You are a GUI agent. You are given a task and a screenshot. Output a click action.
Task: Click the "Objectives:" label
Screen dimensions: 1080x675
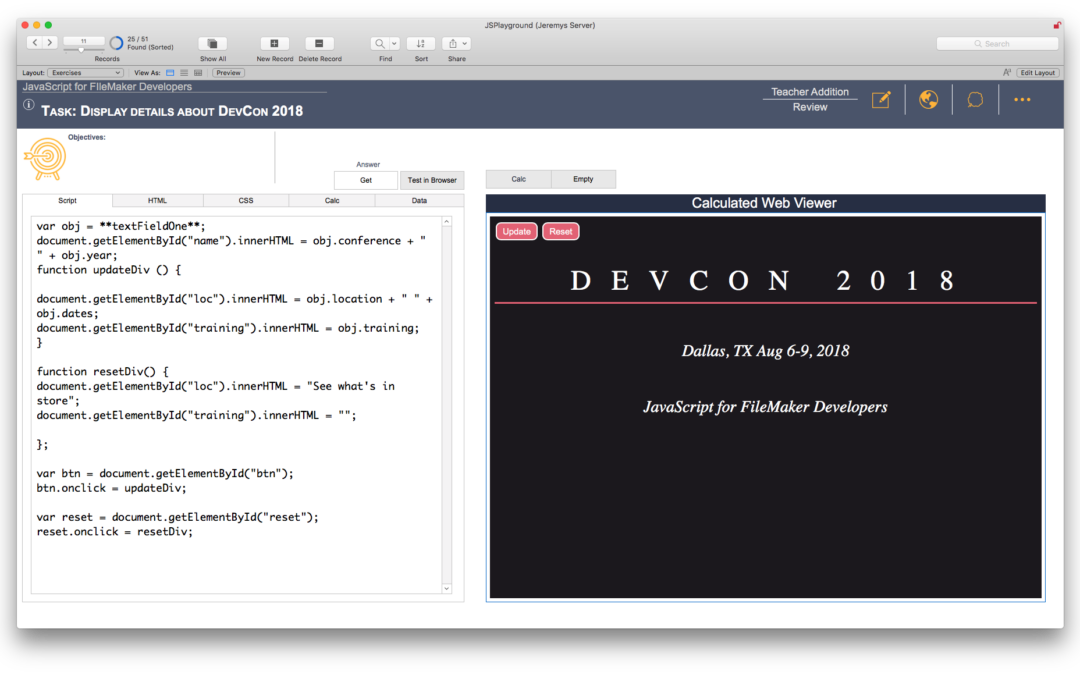click(87, 137)
